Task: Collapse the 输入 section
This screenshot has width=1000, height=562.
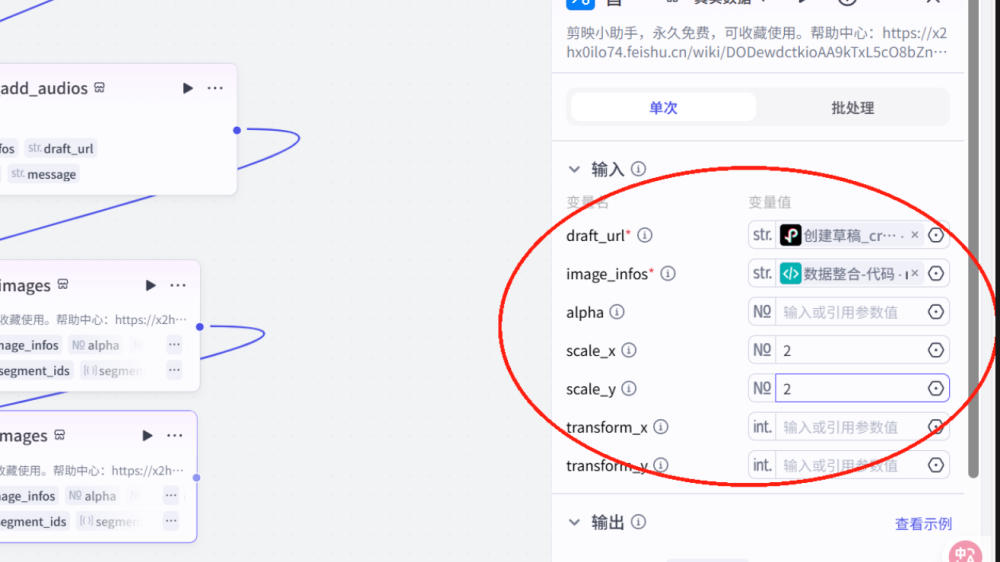Action: (x=574, y=169)
